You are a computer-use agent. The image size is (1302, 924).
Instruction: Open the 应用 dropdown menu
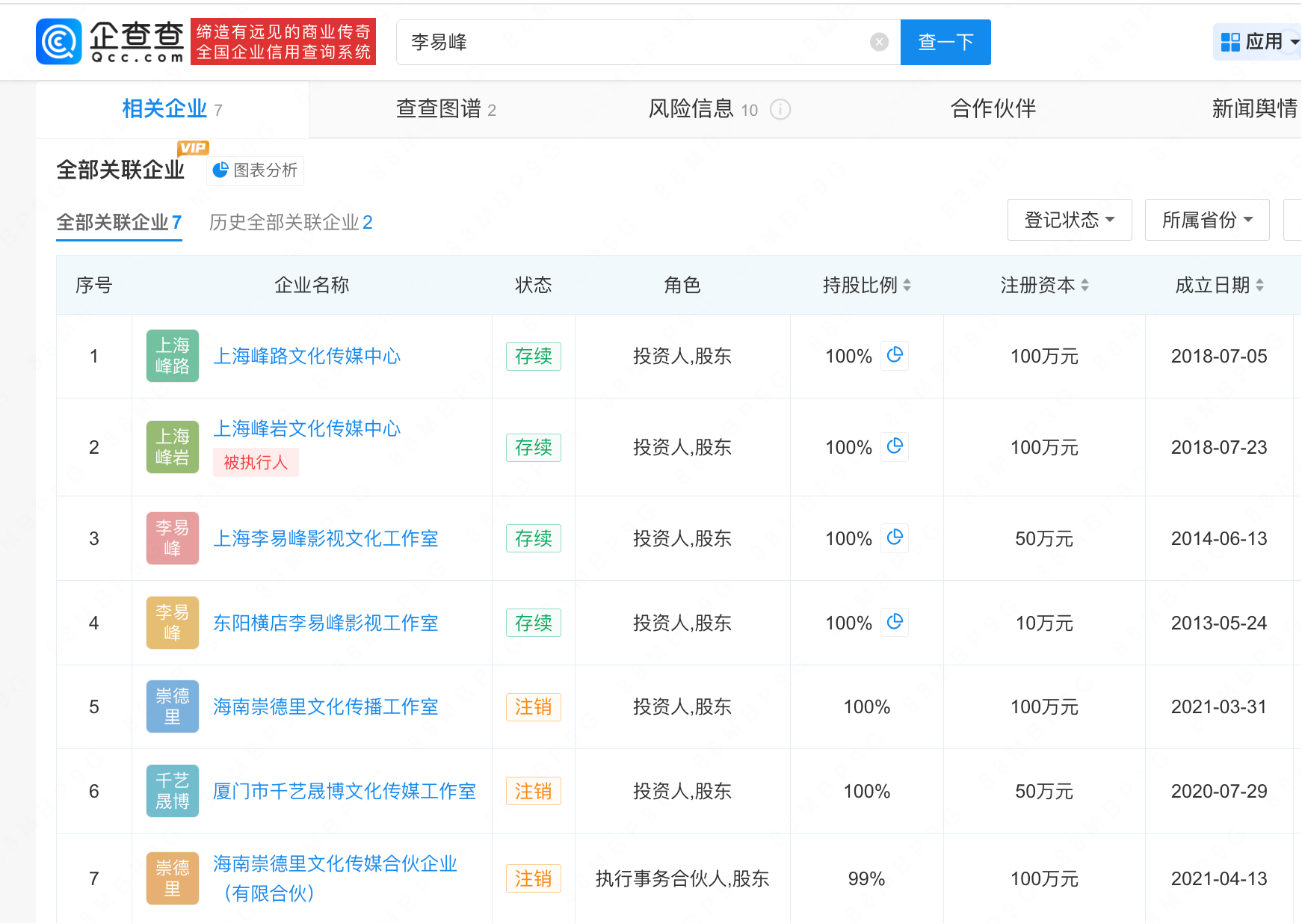(1259, 42)
